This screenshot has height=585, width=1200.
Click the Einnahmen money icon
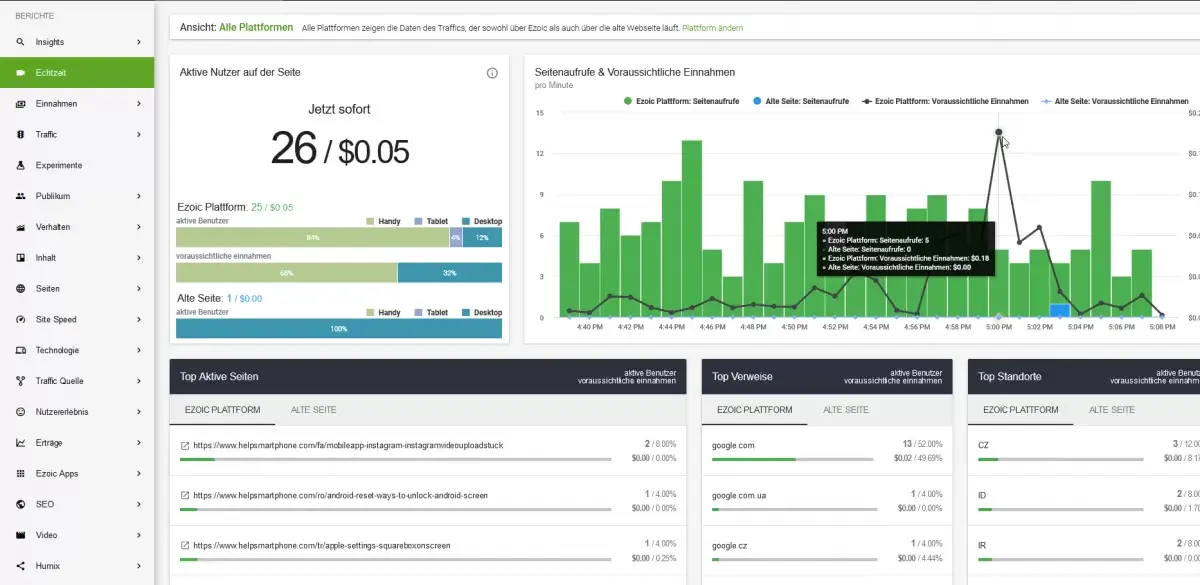(x=20, y=104)
